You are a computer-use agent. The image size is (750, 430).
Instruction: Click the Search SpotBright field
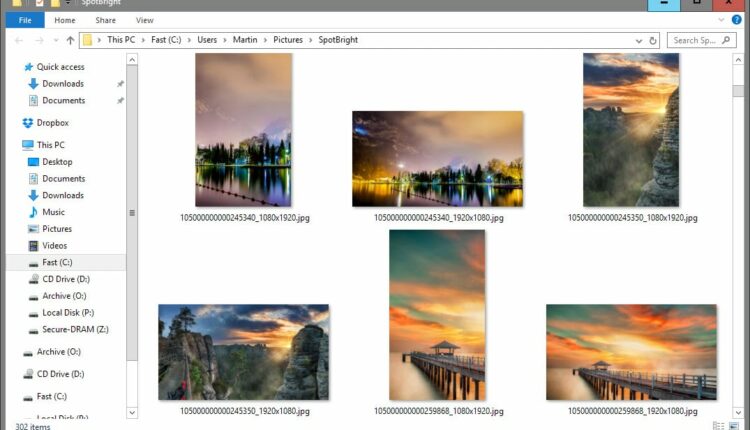click(701, 40)
